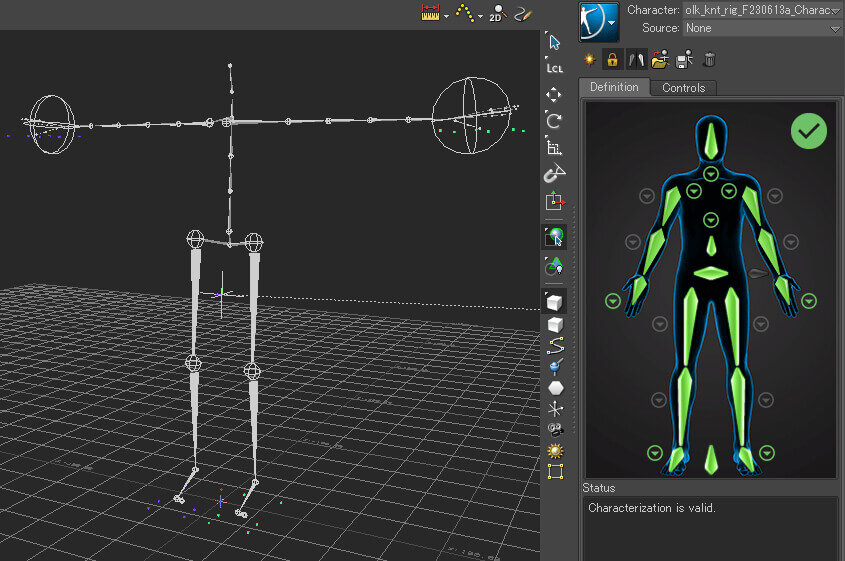The height and width of the screenshot is (561, 845).
Task: Switch to the Controls tab
Action: [x=683, y=88]
